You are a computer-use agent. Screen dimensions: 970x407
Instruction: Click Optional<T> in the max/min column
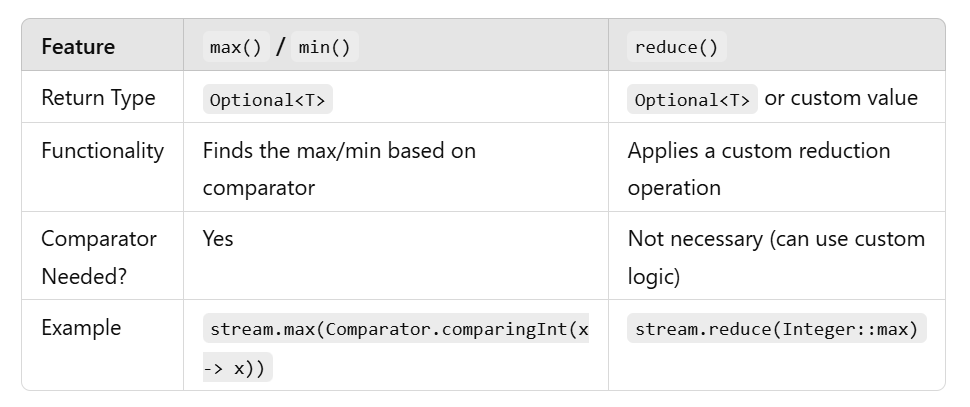click(267, 99)
